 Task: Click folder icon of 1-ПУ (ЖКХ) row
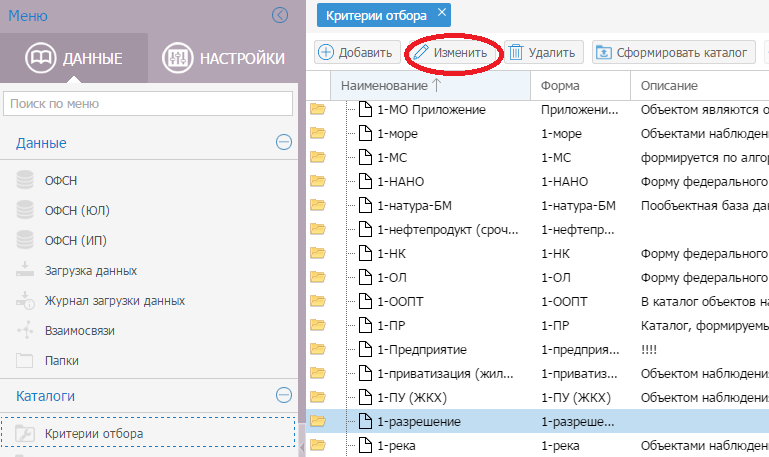click(318, 397)
